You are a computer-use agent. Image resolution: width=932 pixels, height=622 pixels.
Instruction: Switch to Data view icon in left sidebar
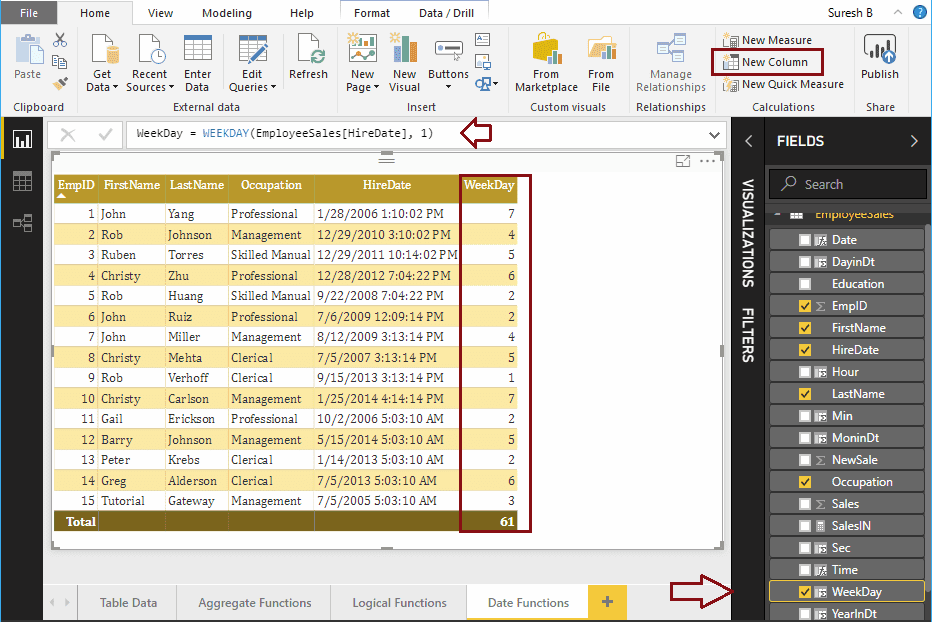tap(21, 181)
